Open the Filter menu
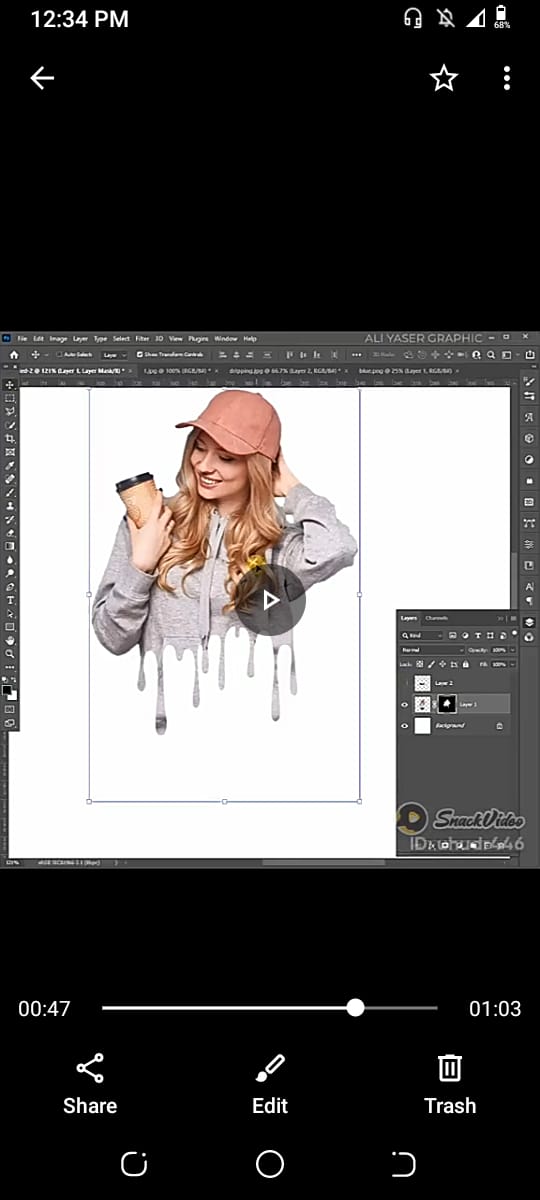 click(142, 338)
